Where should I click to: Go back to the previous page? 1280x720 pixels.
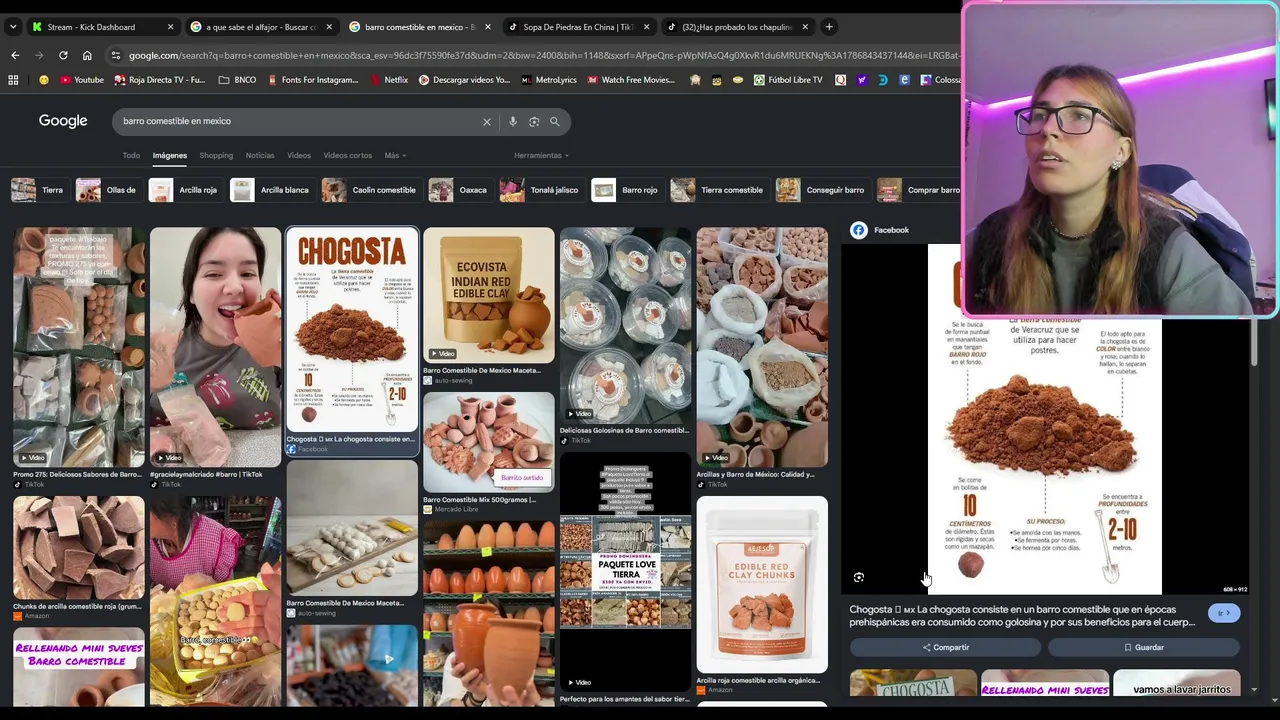point(15,56)
